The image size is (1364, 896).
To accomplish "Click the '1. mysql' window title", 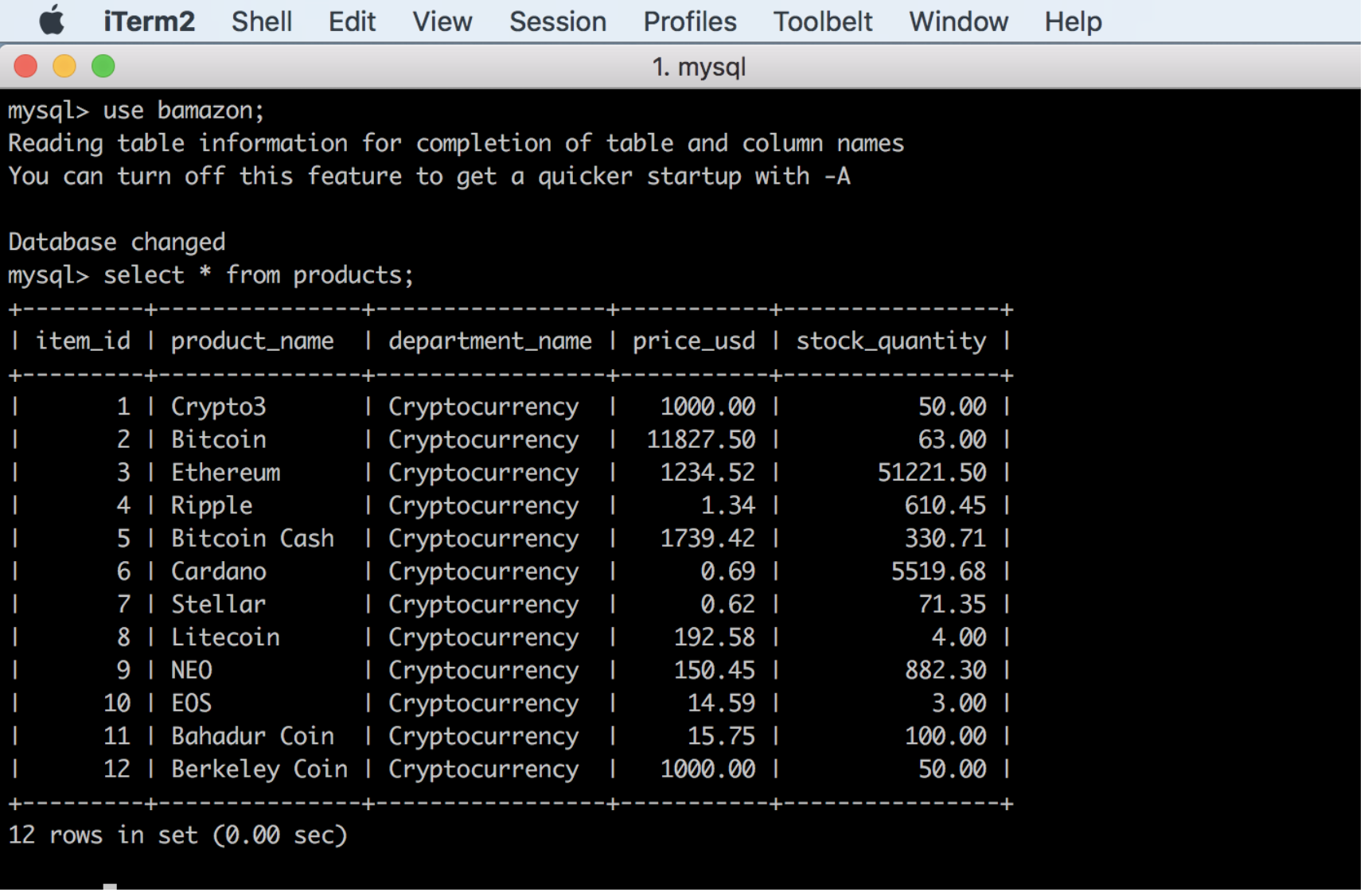I will point(699,67).
